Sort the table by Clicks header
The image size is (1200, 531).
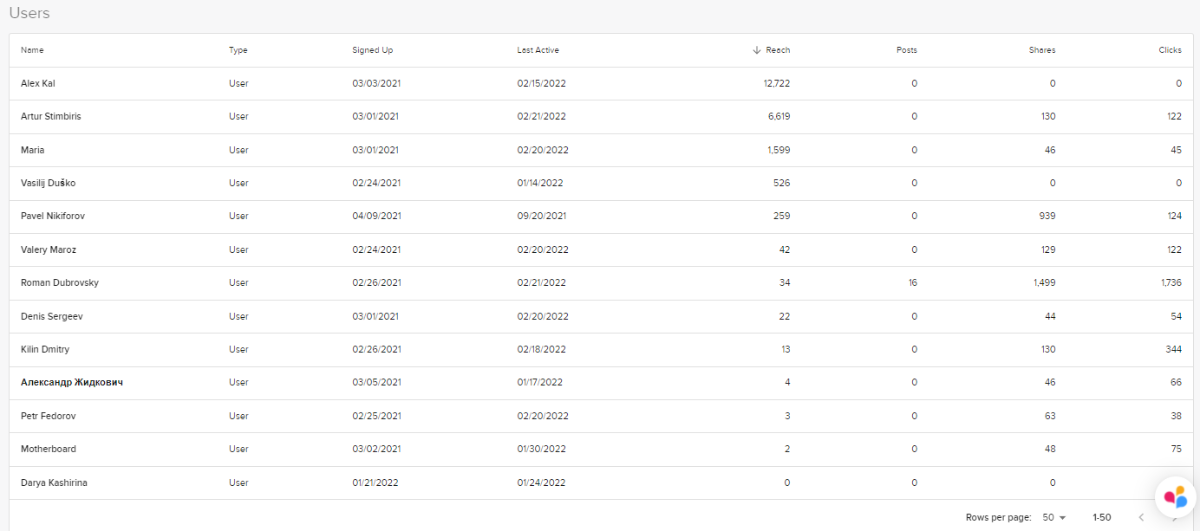pos(1170,50)
